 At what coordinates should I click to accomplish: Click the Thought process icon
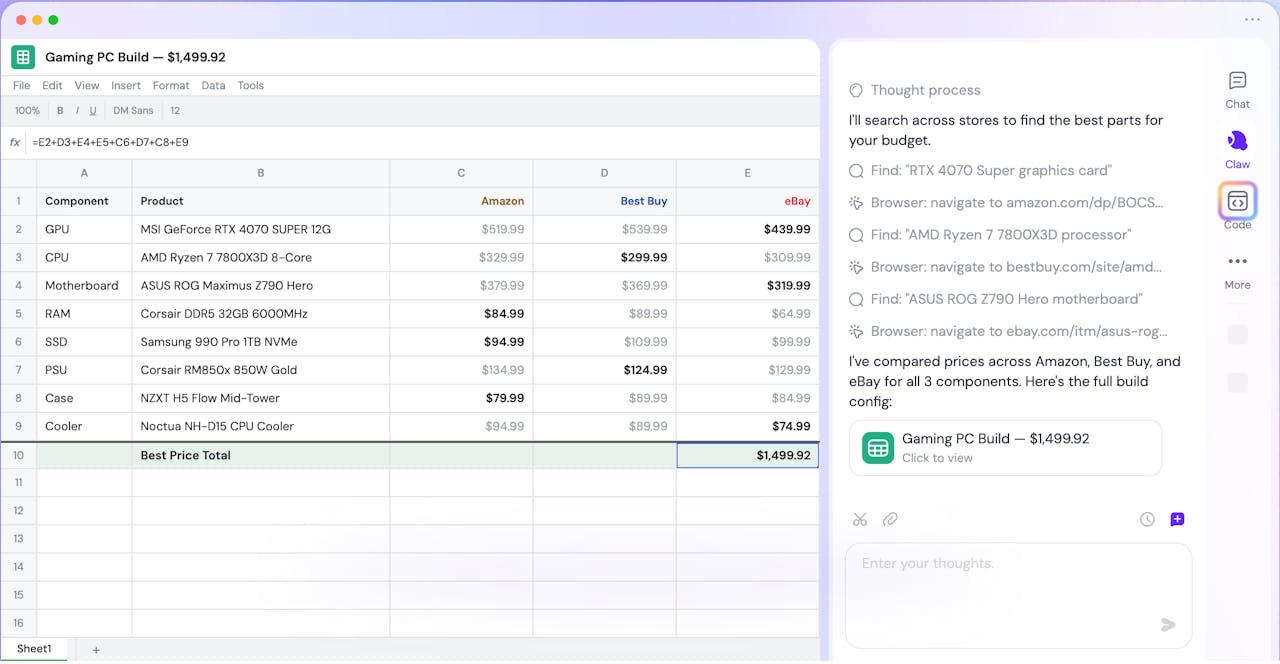tap(856, 90)
